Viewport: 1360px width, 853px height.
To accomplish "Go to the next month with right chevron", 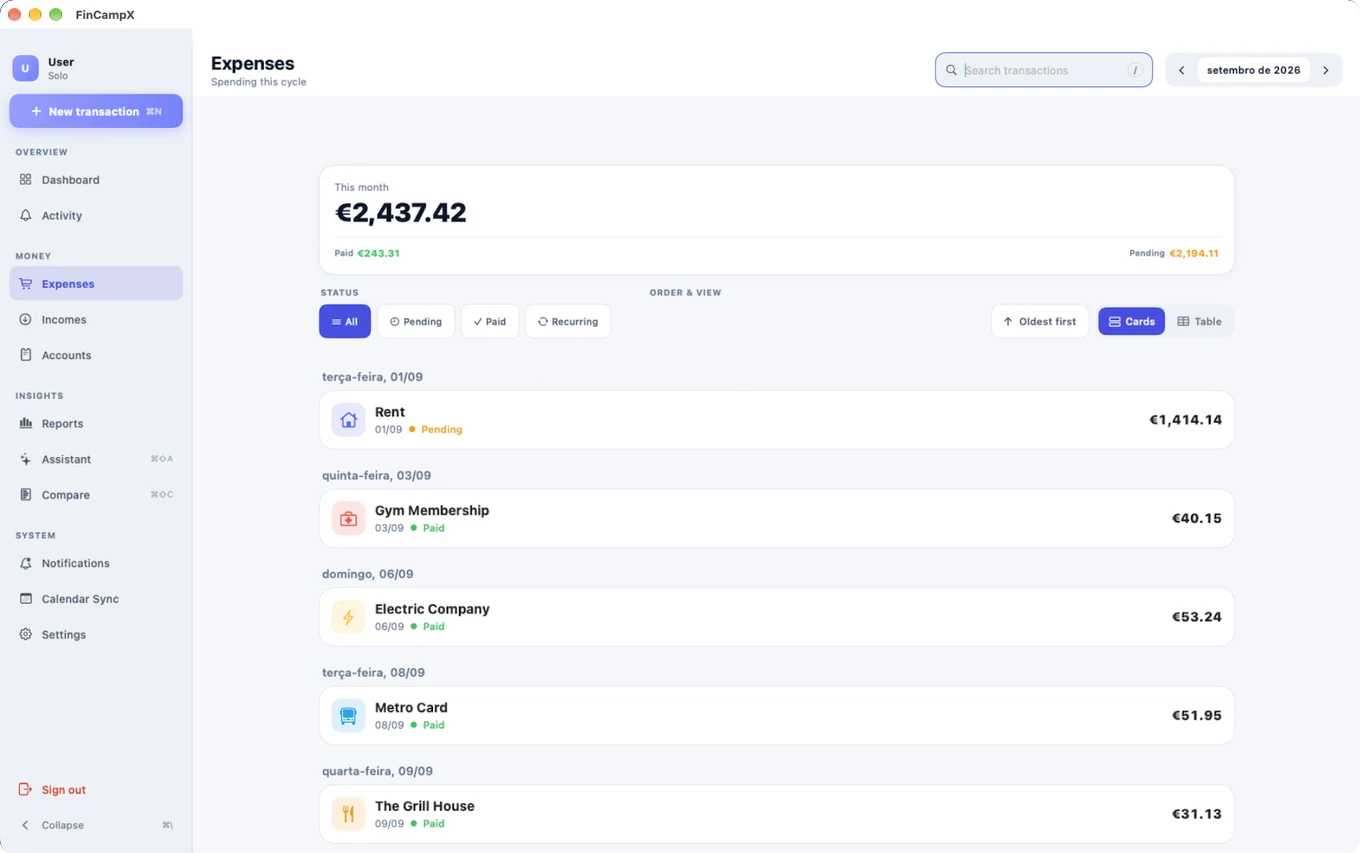I will point(1326,70).
